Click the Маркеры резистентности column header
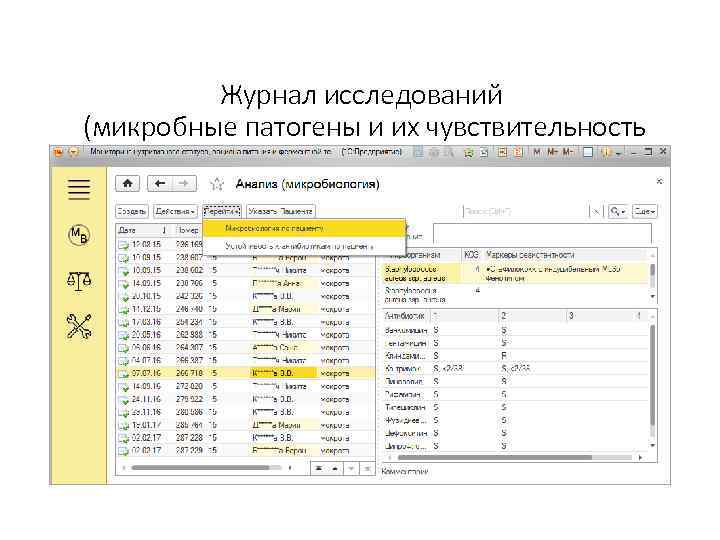 pos(530,255)
